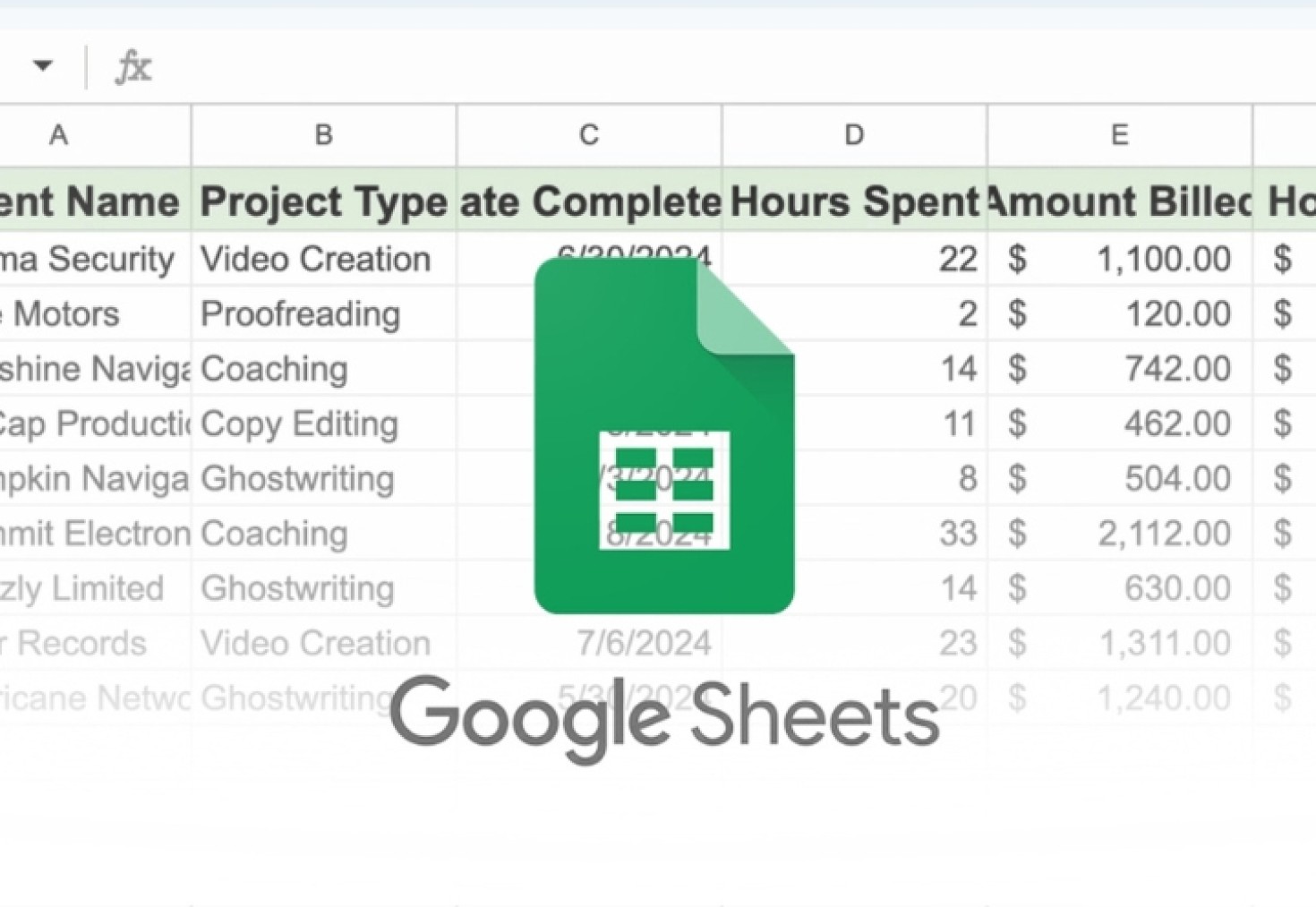Select 'Ghostwriting' in the mpkin Naviga row

tap(323, 478)
